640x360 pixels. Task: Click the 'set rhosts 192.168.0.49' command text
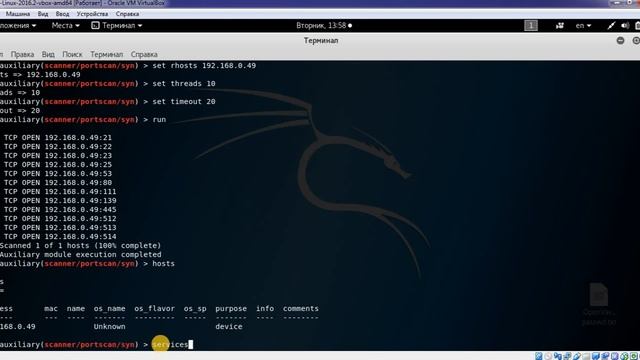[x=204, y=66]
